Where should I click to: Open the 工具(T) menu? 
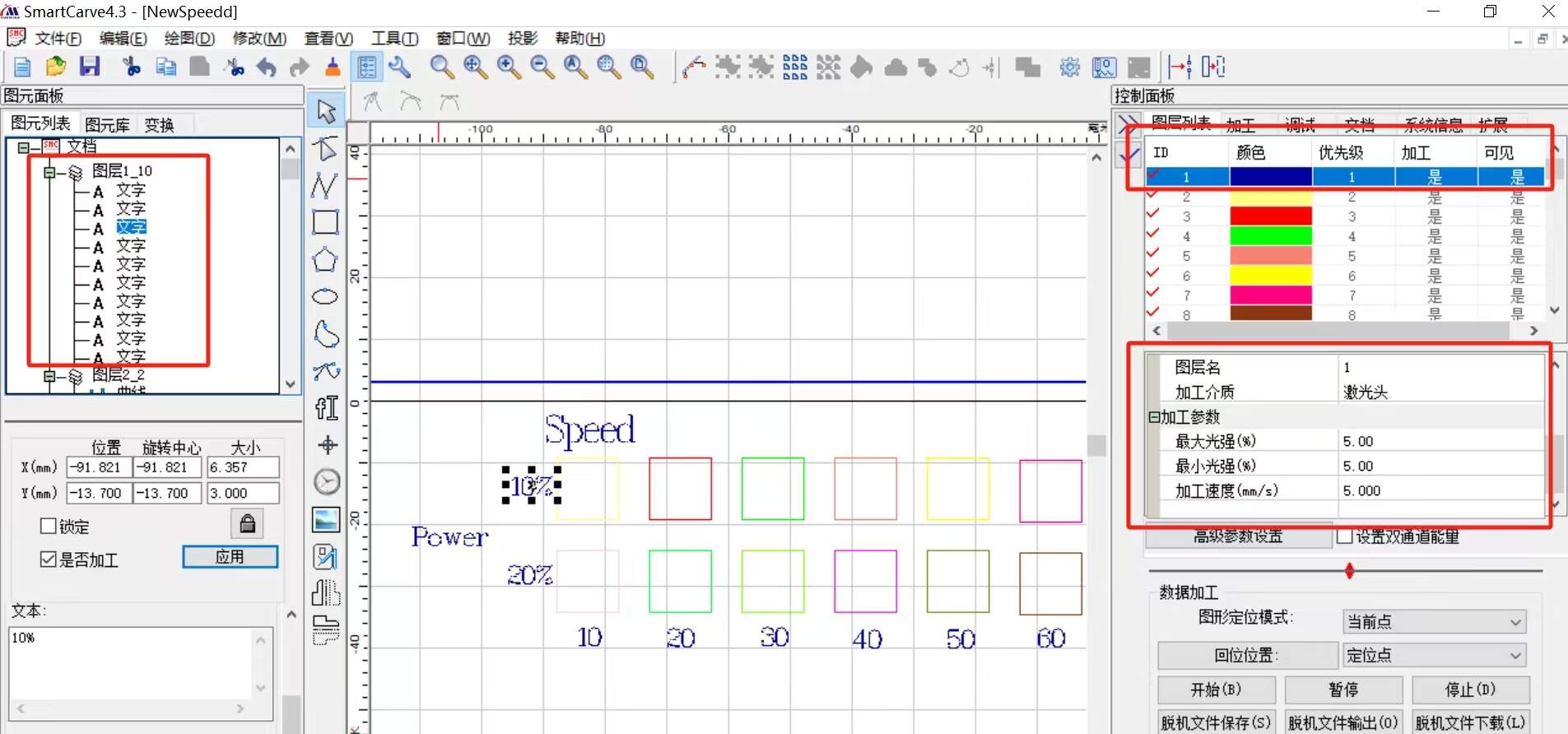[x=394, y=39]
